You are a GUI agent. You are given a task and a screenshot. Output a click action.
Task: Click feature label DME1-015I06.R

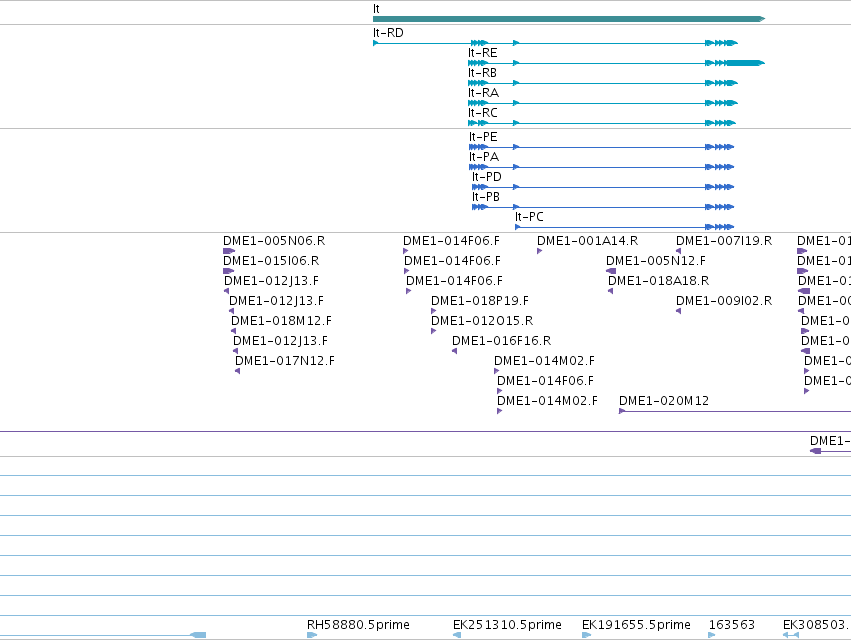click(271, 261)
